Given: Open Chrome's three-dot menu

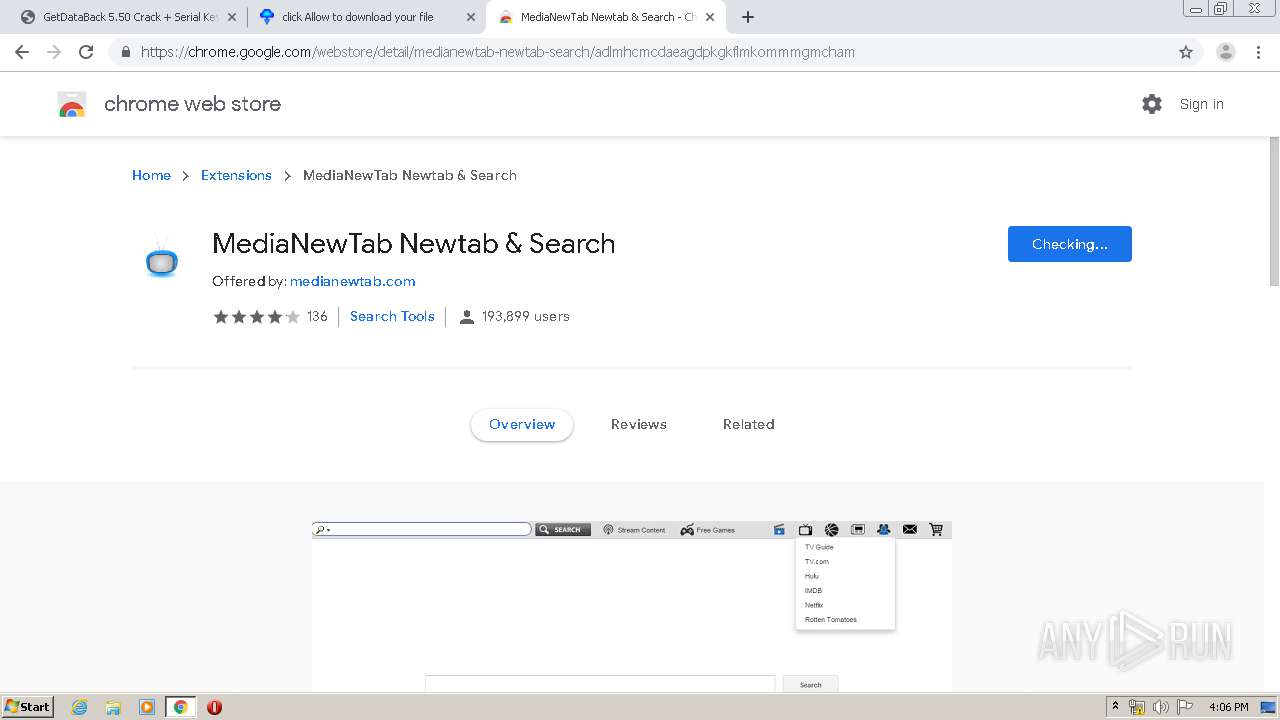Looking at the screenshot, I should point(1258,52).
